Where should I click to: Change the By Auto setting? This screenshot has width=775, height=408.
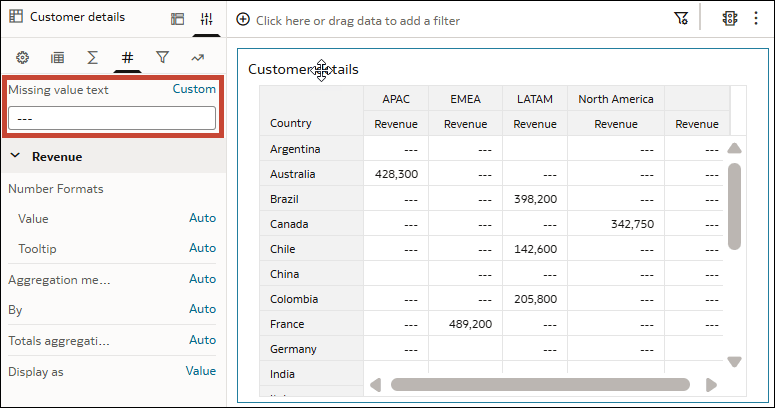(x=202, y=309)
